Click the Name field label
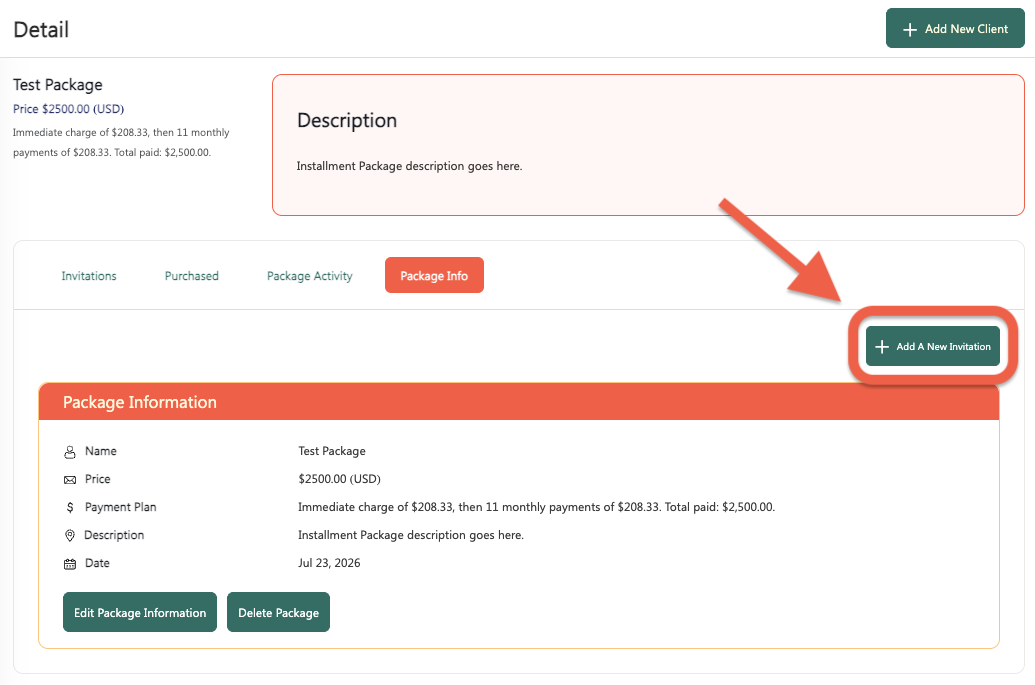The height and width of the screenshot is (685, 1035). [101, 451]
